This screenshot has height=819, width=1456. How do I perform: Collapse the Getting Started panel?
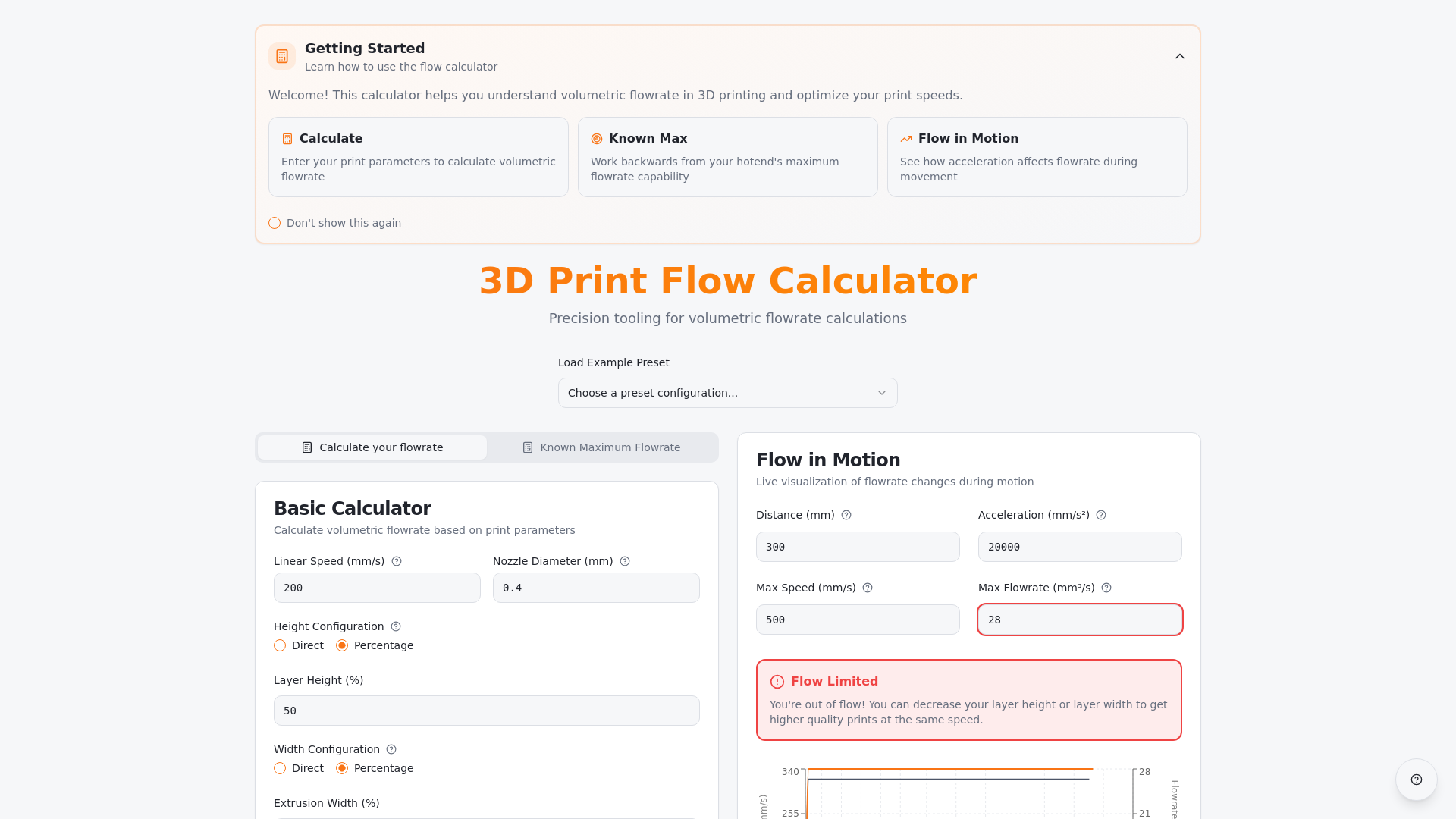point(1179,56)
